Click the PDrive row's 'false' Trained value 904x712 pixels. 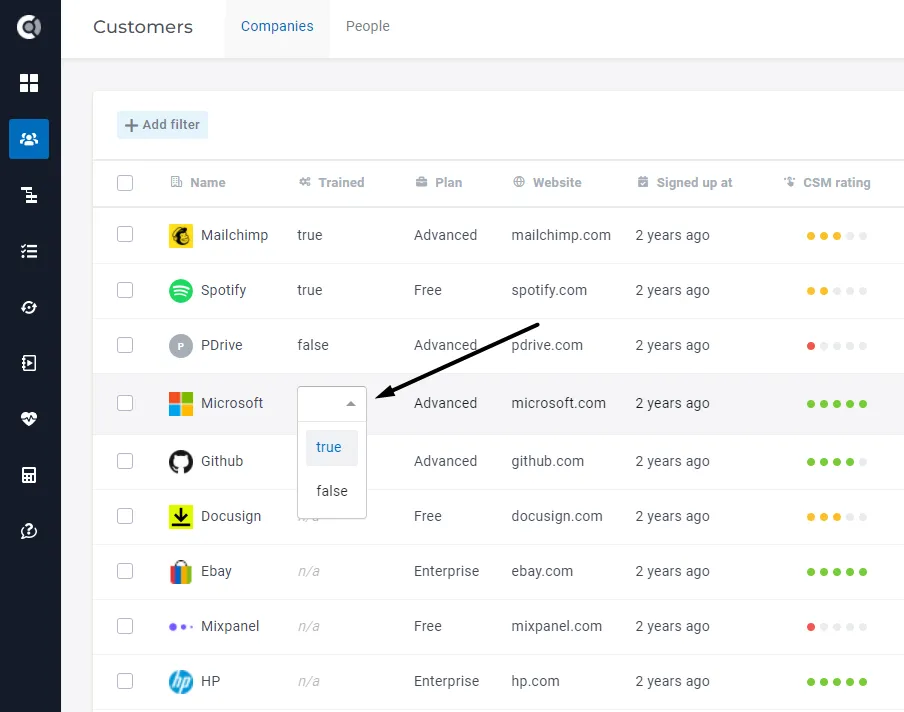(x=313, y=345)
